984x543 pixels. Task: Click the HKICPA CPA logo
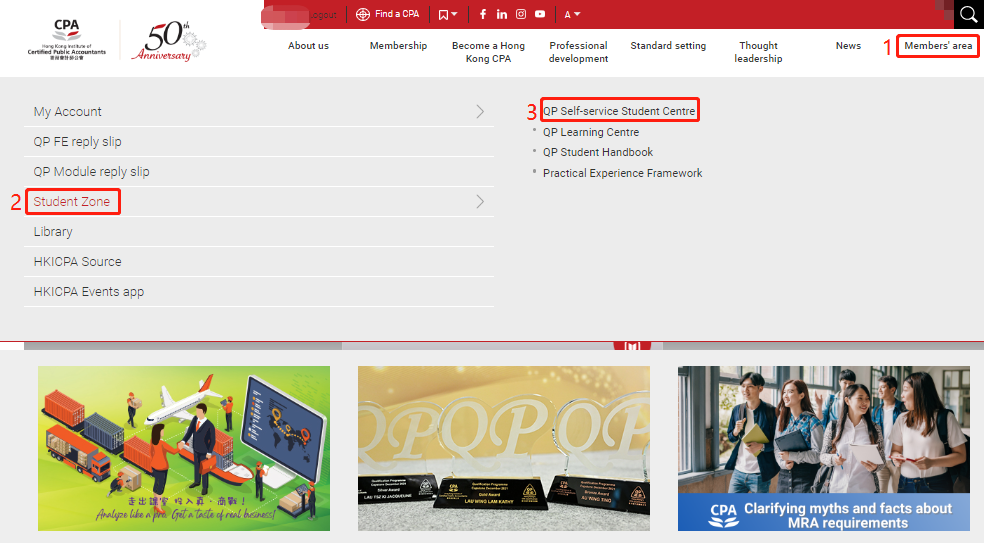click(x=66, y=40)
